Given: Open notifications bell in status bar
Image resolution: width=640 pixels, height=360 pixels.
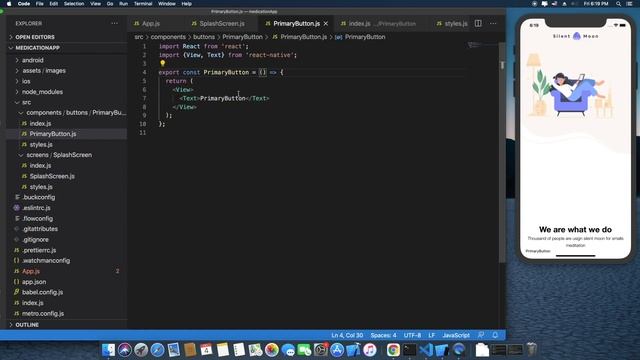Looking at the screenshot, I should [x=495, y=335].
